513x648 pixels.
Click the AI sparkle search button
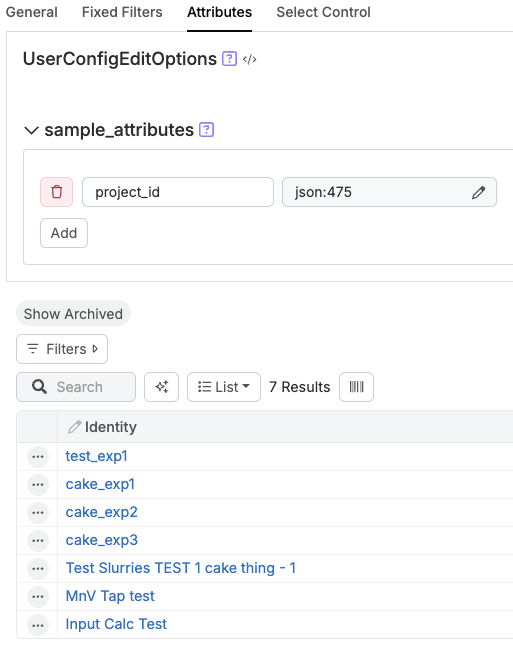(x=162, y=387)
